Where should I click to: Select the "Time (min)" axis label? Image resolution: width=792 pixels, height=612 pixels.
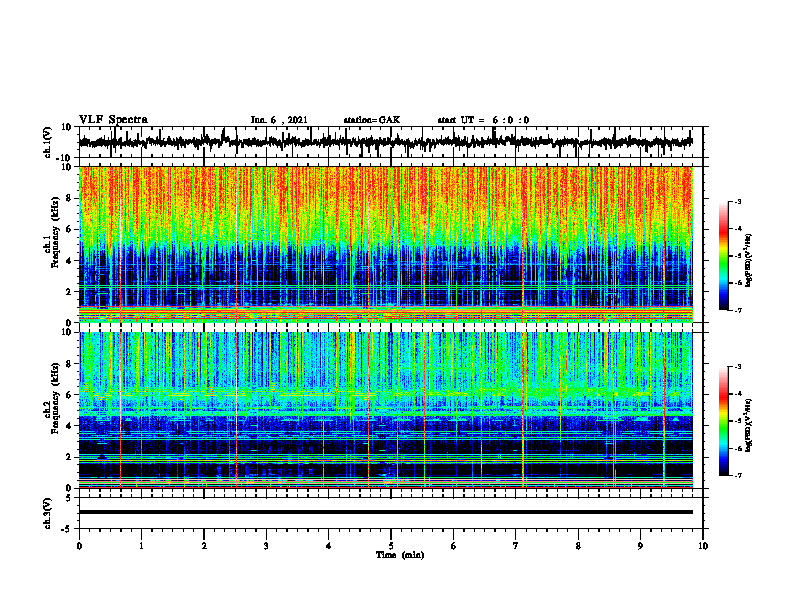pyautogui.click(x=400, y=555)
